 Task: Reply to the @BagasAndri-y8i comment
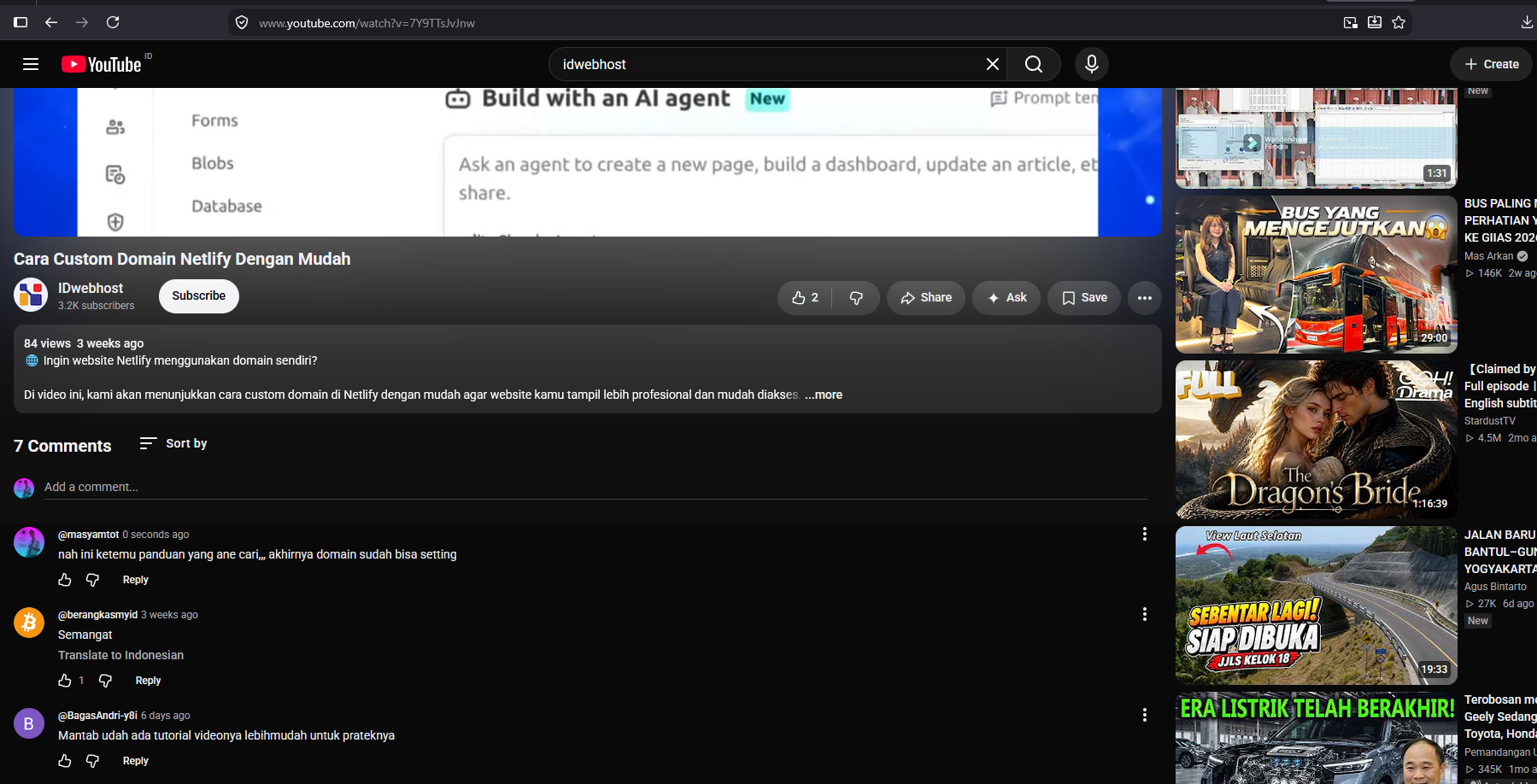[136, 761]
